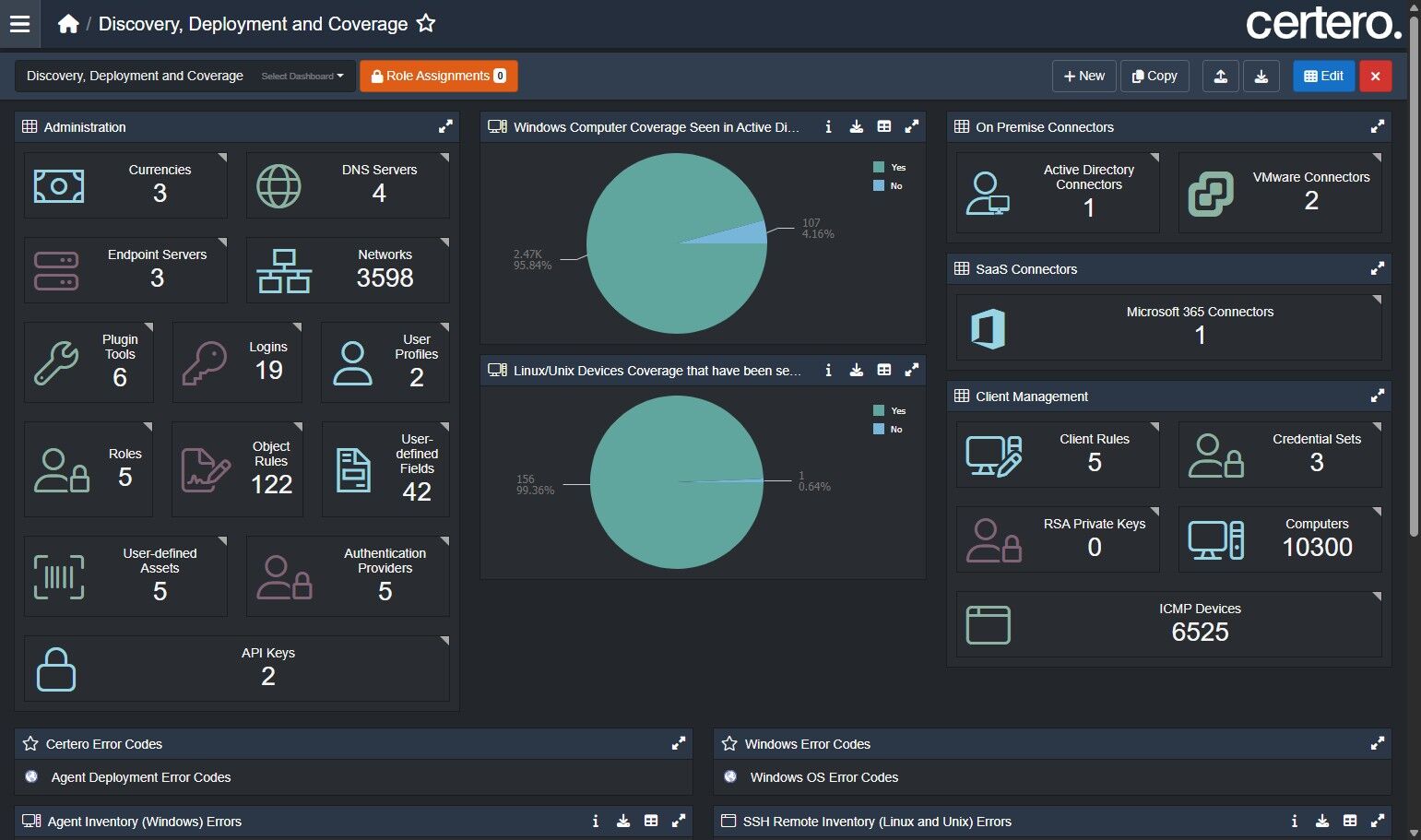Toggle the Yes legend in Windows coverage chart

click(x=889, y=168)
